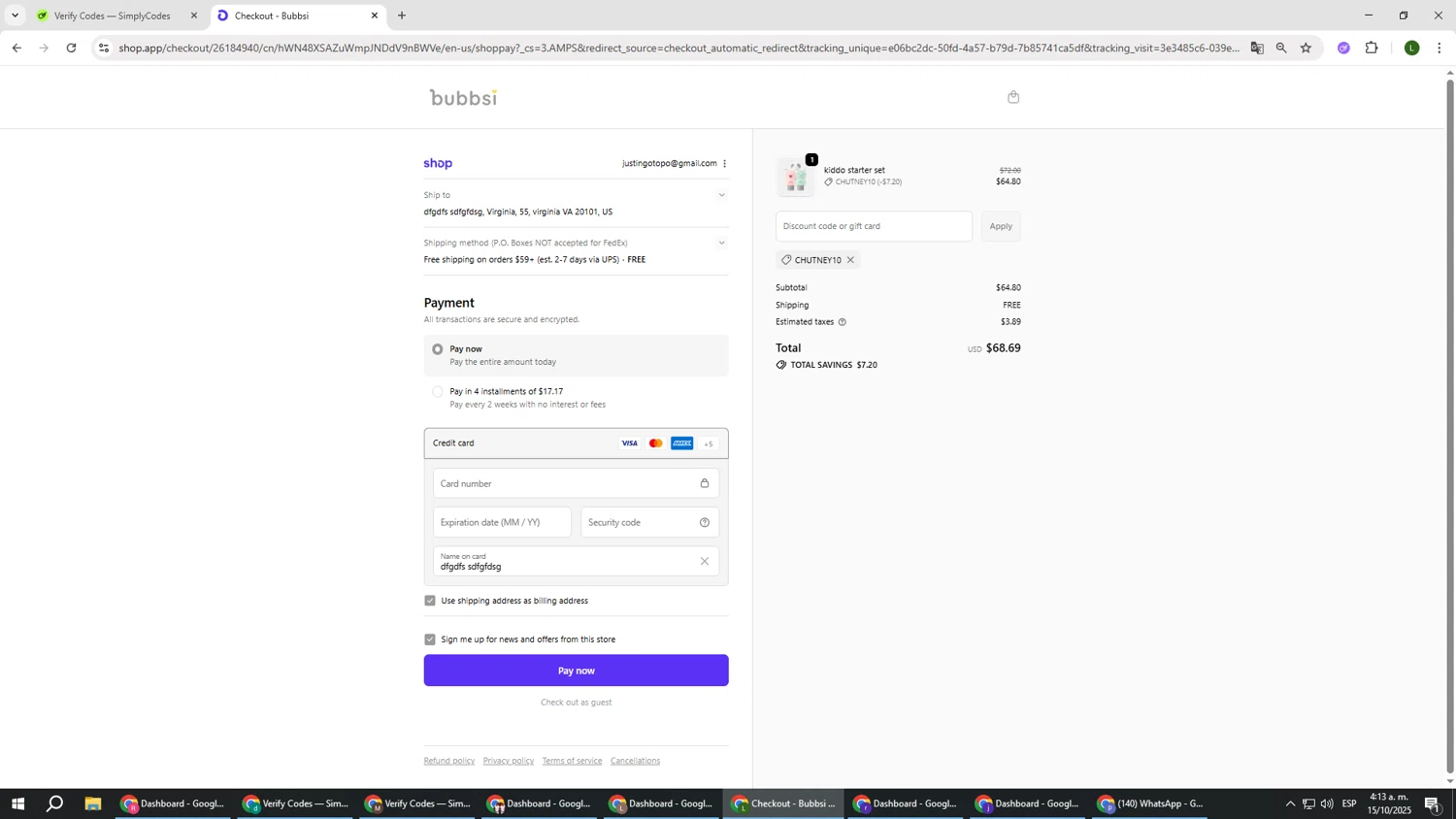The image size is (1456, 819).
Task: Bookmark this page with the star
Action: (1306, 48)
